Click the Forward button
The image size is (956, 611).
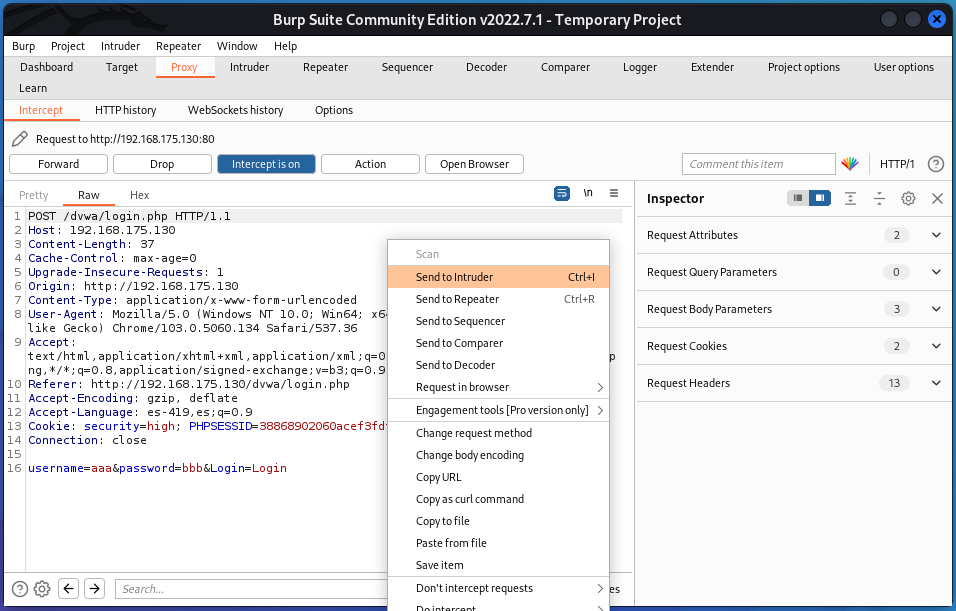coord(59,164)
